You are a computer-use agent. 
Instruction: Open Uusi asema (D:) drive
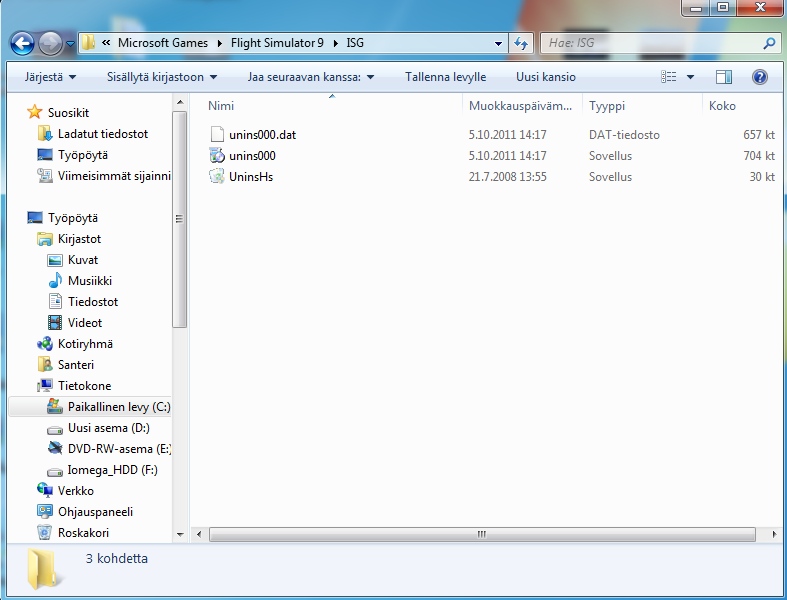point(108,428)
